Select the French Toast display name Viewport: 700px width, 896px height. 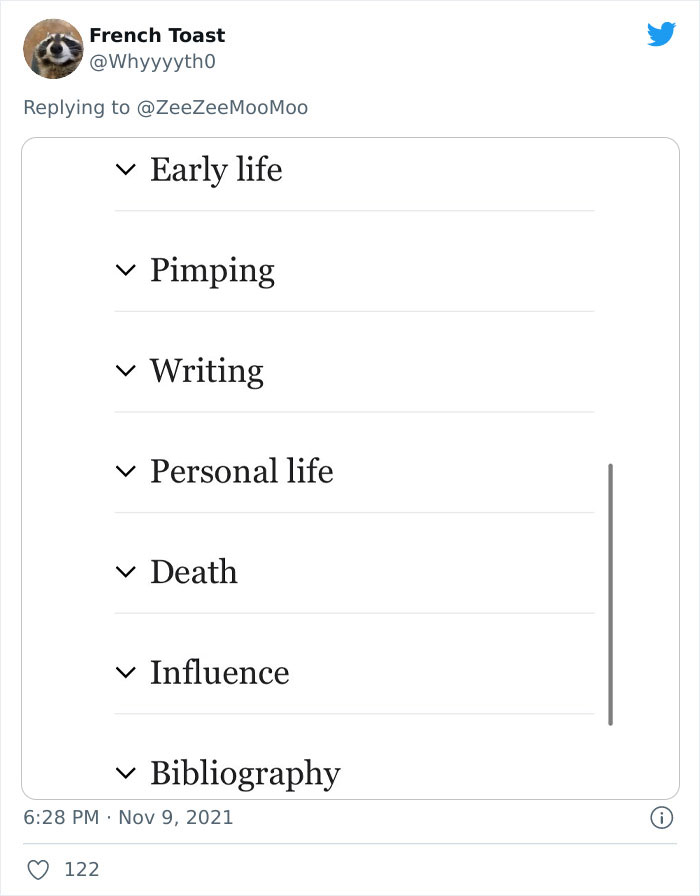coord(156,35)
